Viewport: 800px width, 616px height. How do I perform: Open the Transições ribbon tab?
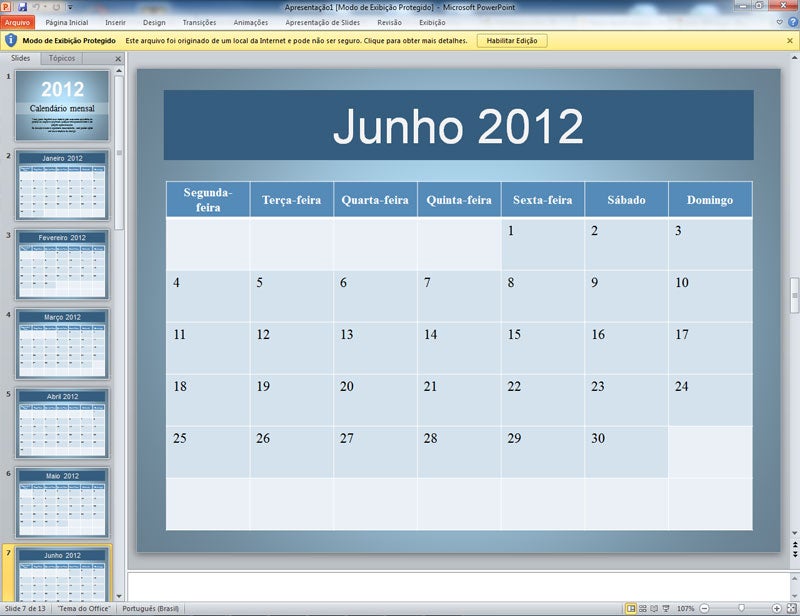[x=199, y=22]
